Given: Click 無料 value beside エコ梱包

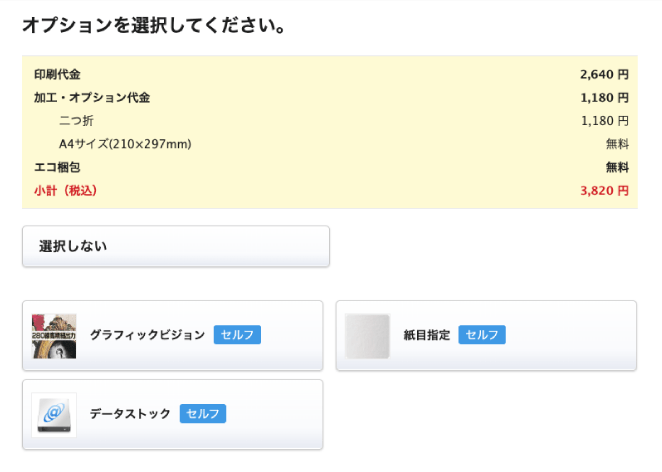Looking at the screenshot, I should click(616, 167).
